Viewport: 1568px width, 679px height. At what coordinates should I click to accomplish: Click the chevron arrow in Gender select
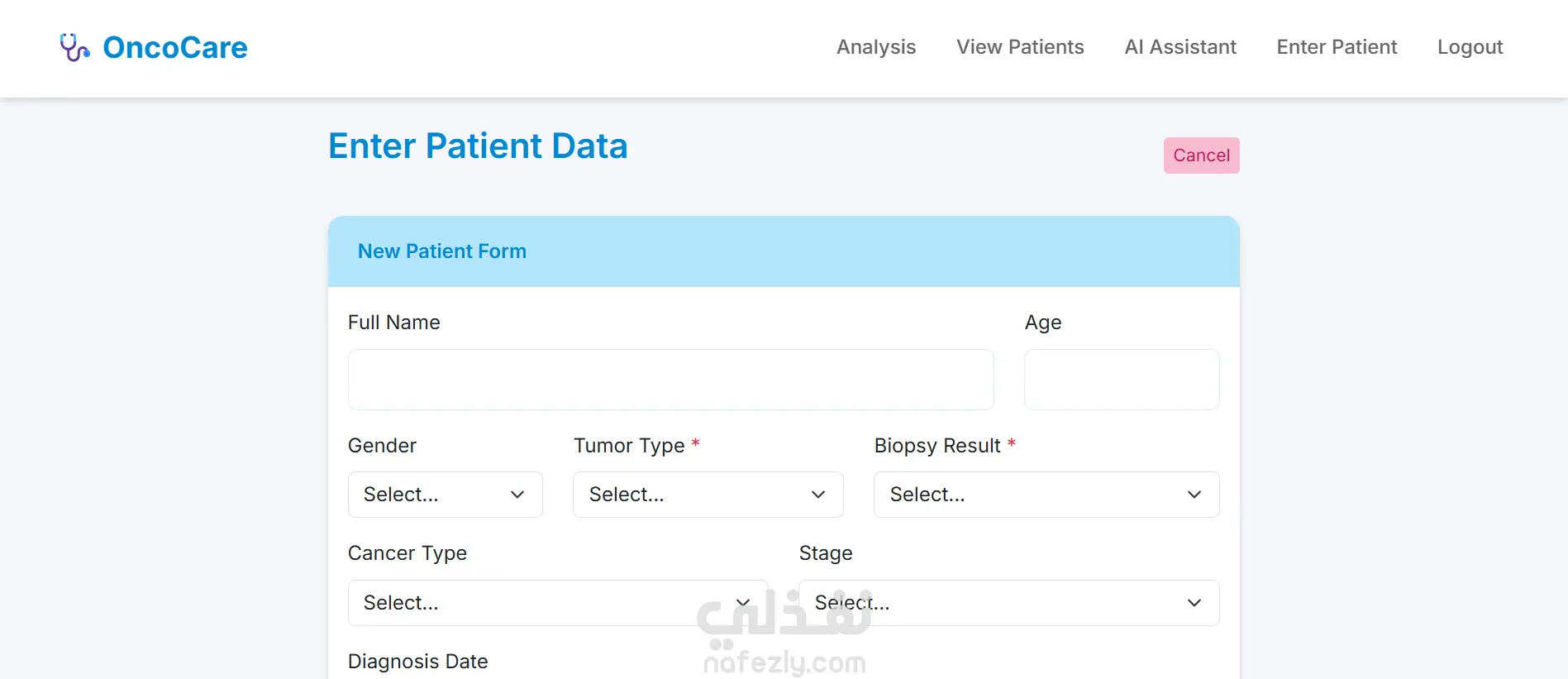pyautogui.click(x=517, y=495)
